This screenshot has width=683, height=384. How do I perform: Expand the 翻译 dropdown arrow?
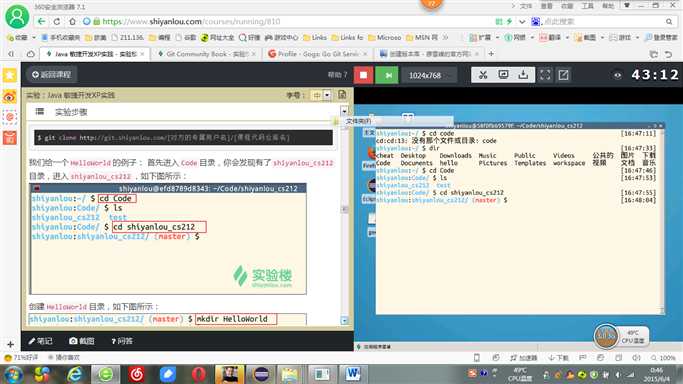[x=568, y=38]
